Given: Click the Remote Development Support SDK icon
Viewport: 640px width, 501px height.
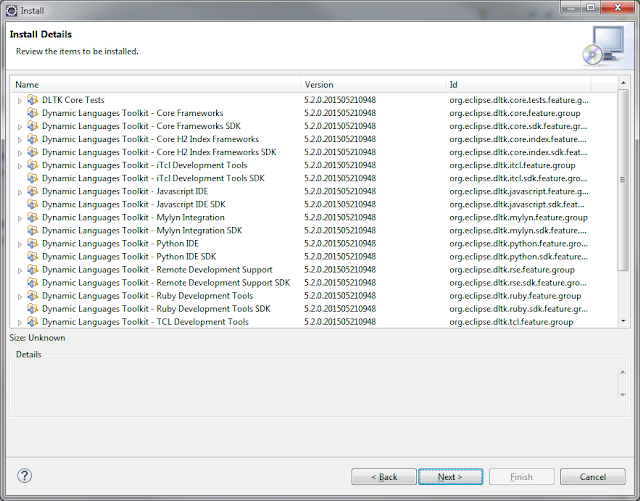Looking at the screenshot, I should point(33,283).
